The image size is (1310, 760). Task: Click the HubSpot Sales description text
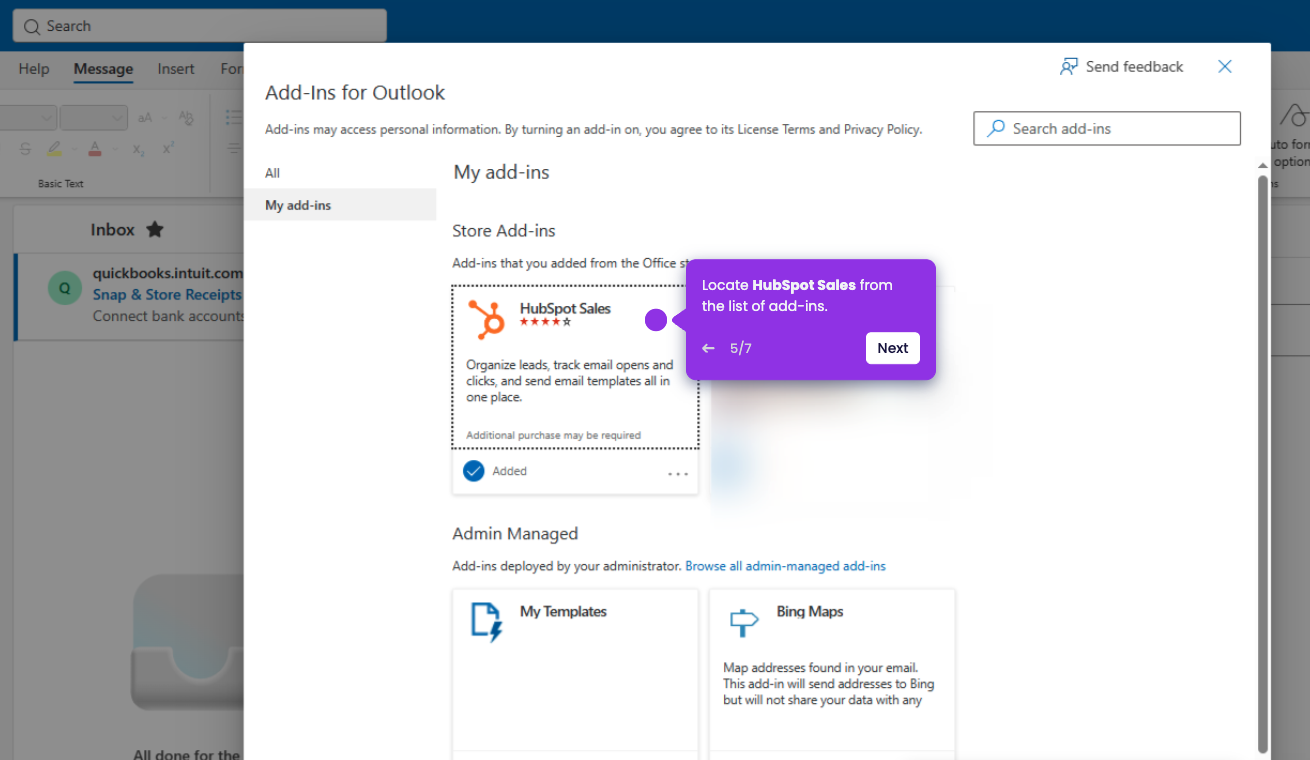[570, 381]
